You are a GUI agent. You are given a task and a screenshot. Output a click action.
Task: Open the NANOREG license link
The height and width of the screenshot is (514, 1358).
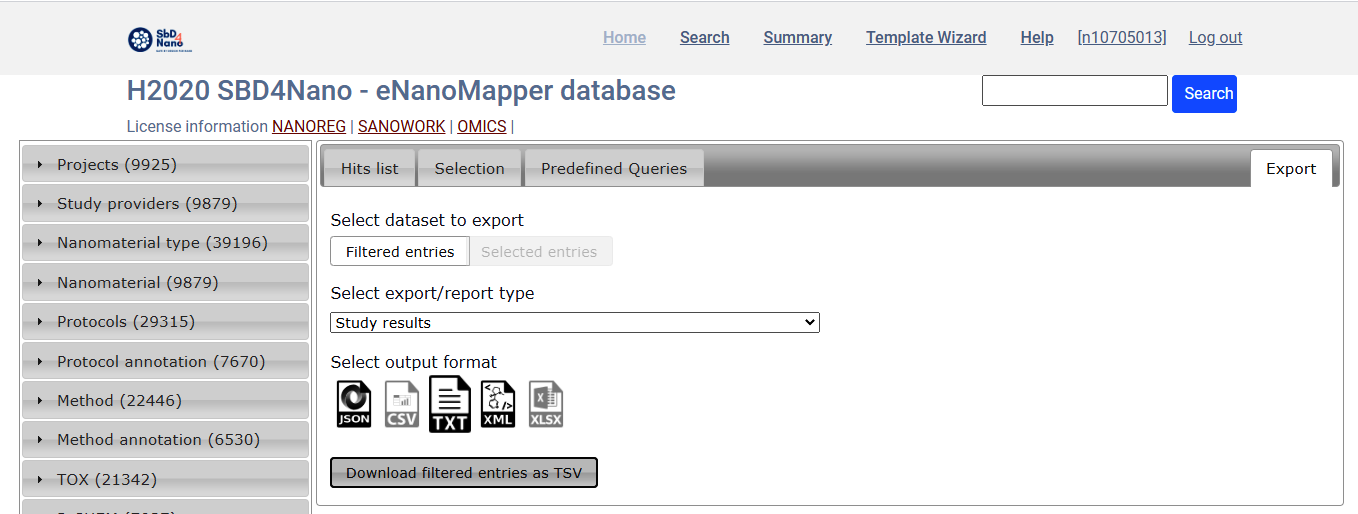pyautogui.click(x=309, y=127)
